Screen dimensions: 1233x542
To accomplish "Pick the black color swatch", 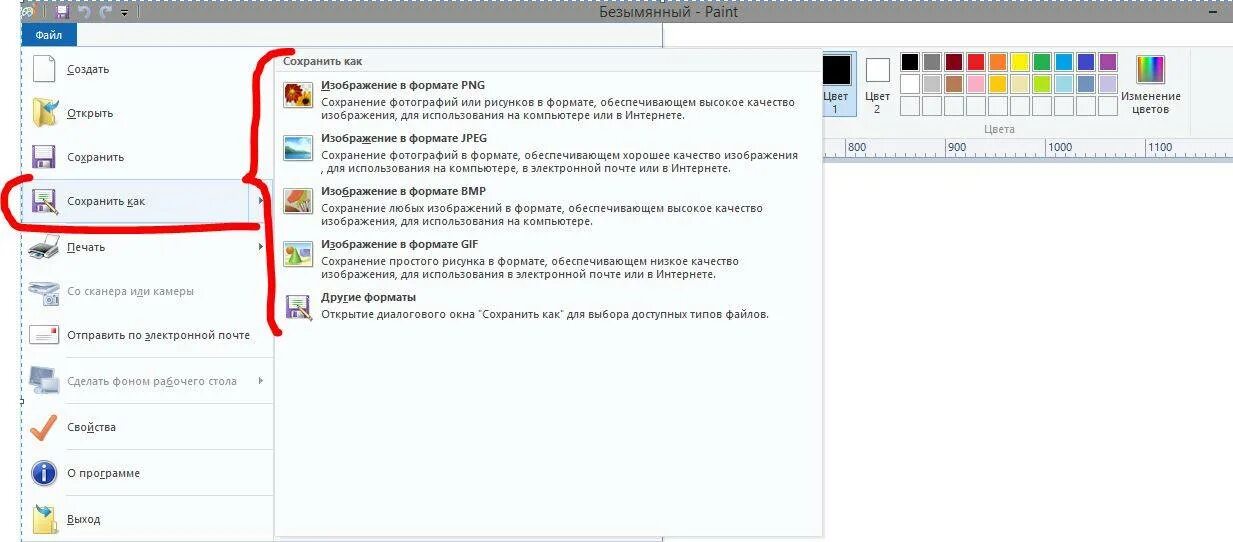I will tap(909, 62).
